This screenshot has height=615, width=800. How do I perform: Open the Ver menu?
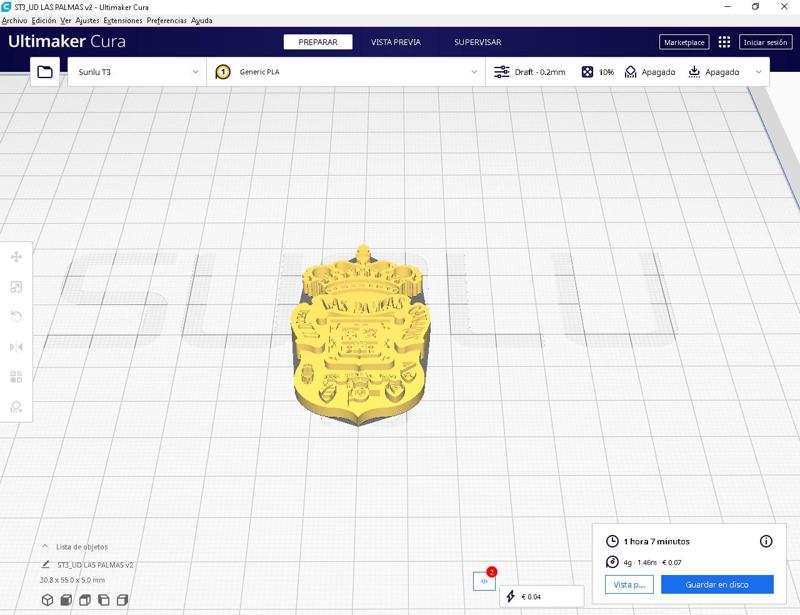tap(66, 20)
